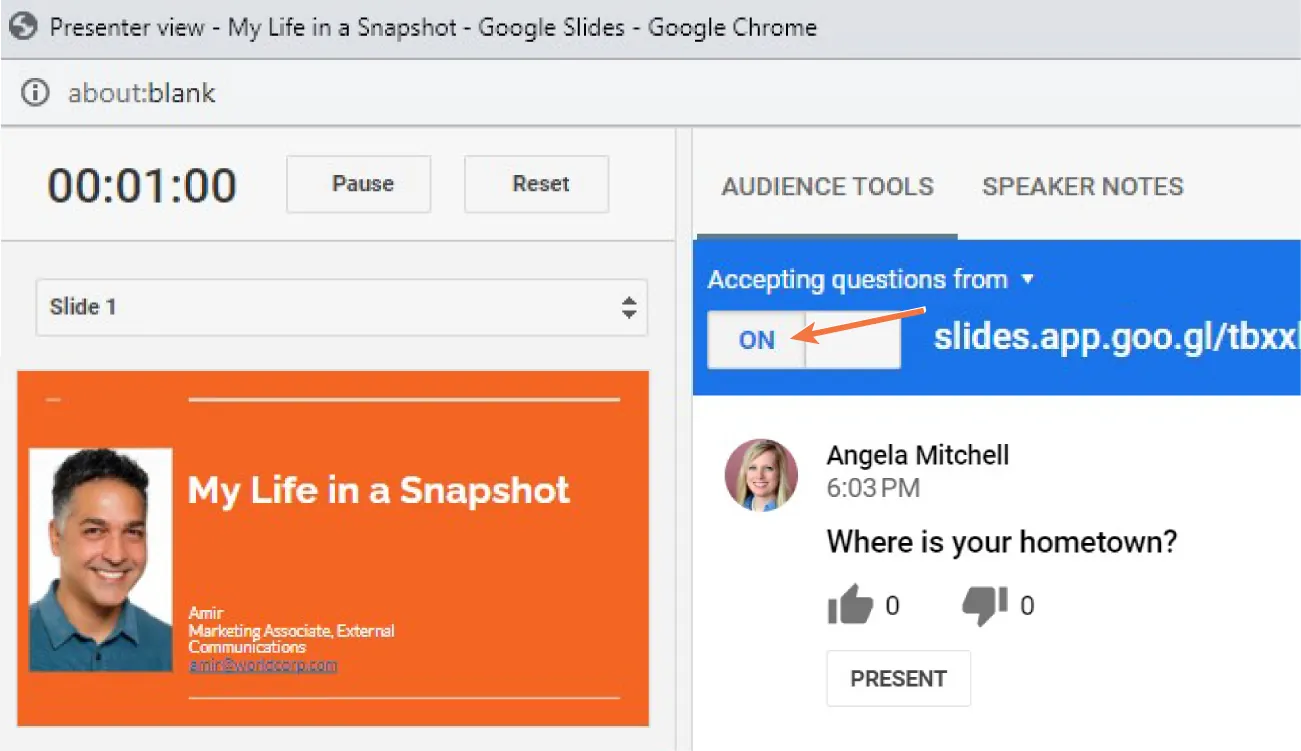
Task: Click the question Where is your hometown?
Action: (x=1001, y=541)
